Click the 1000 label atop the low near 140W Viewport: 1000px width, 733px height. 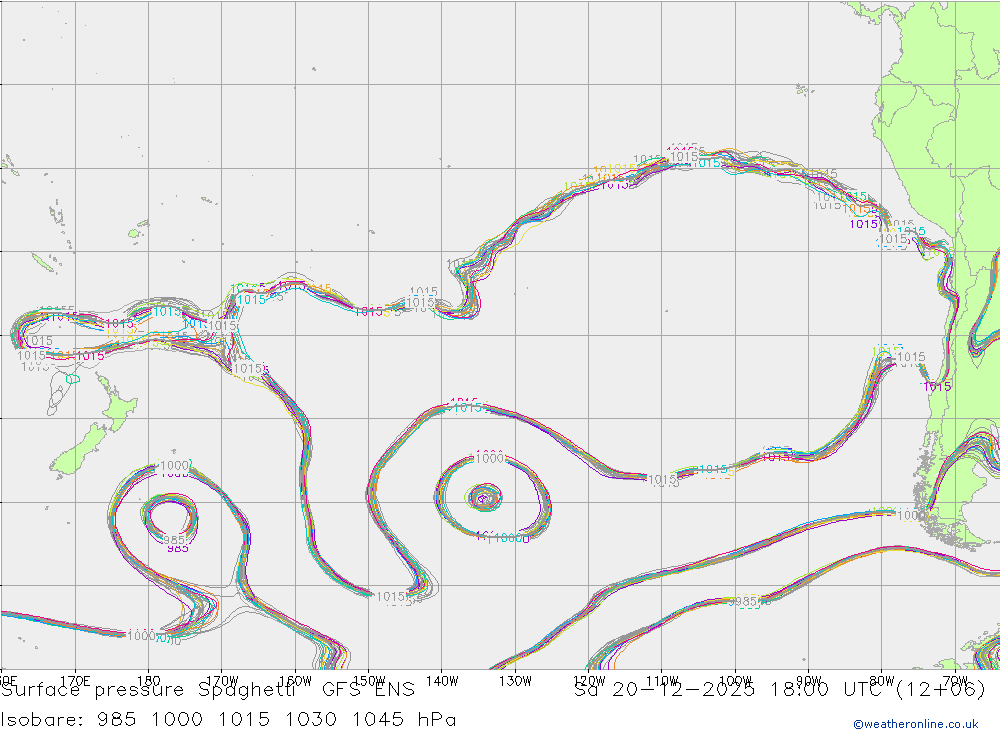pos(490,458)
